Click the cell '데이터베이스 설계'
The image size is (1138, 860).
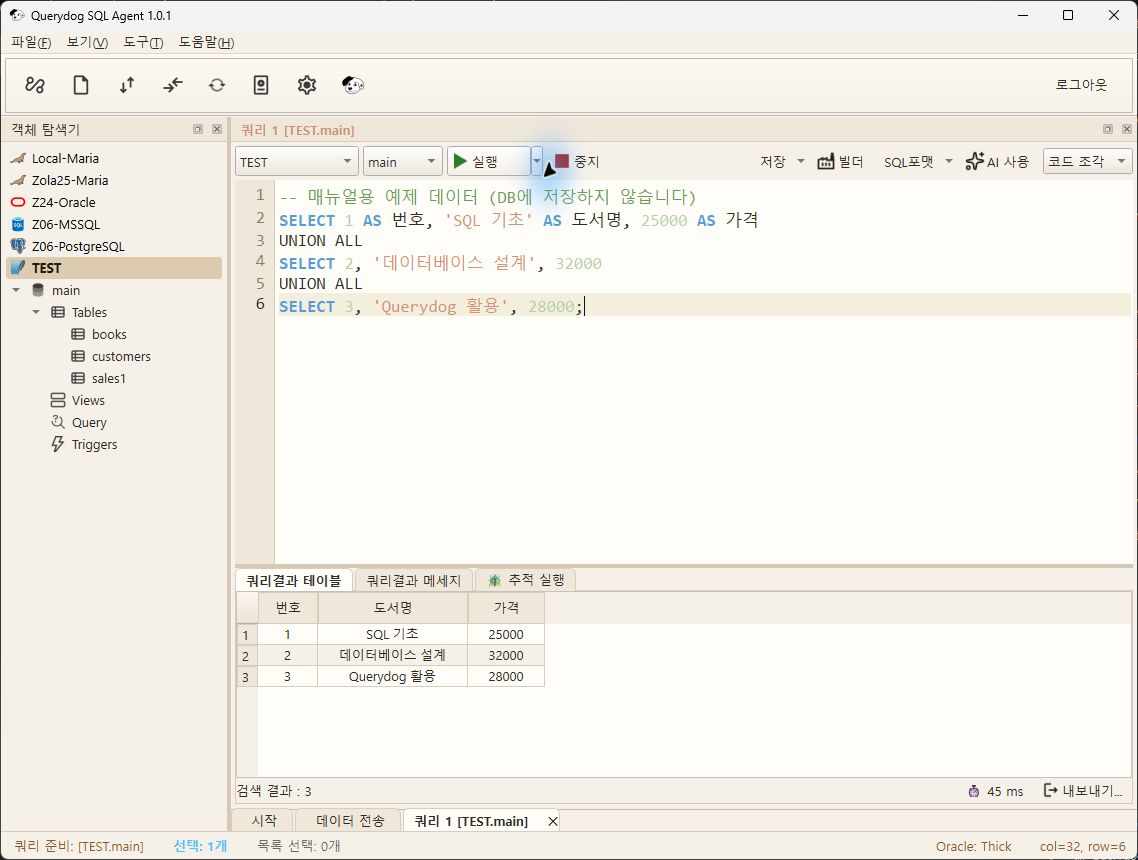pos(393,655)
